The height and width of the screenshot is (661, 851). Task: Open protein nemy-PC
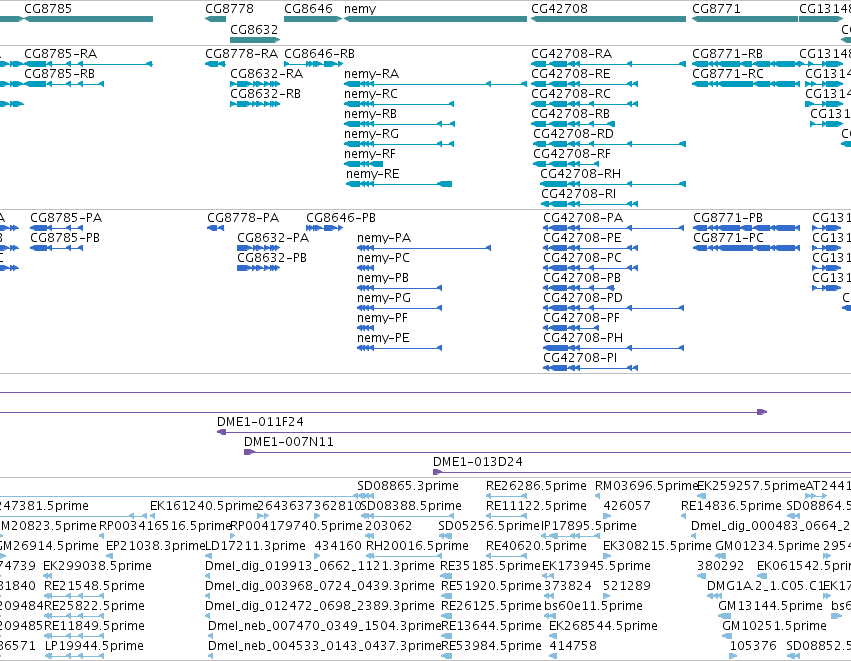click(x=366, y=268)
